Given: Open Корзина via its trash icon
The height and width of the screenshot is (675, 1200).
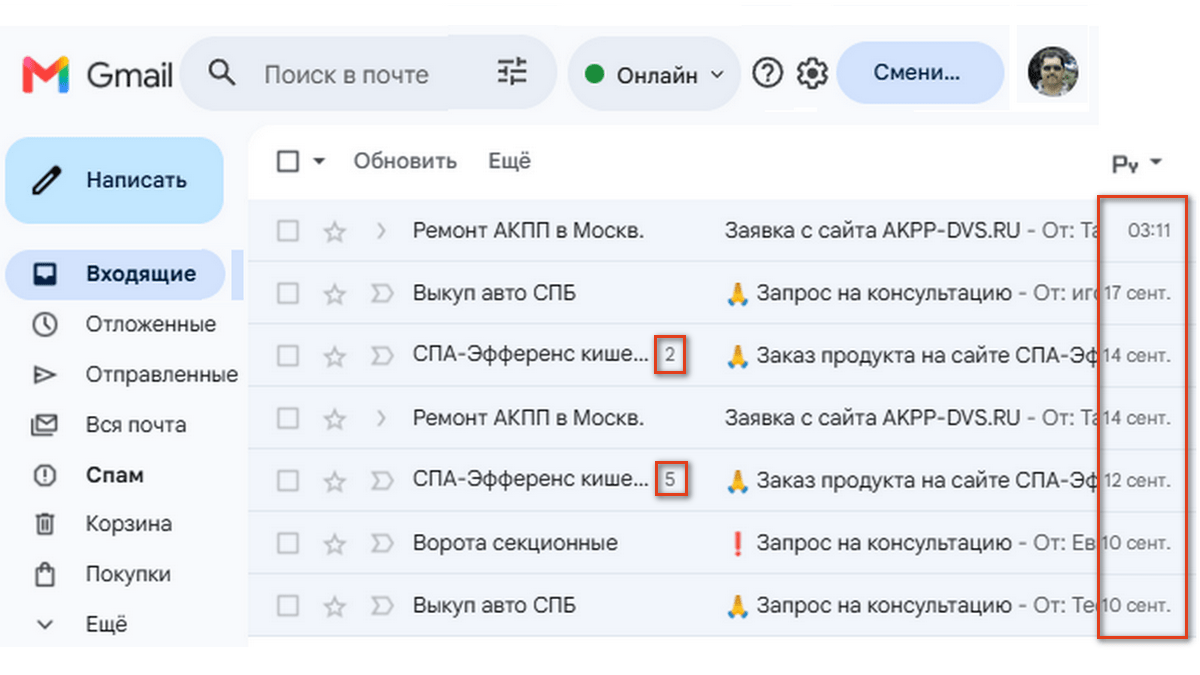Looking at the screenshot, I should [45, 524].
